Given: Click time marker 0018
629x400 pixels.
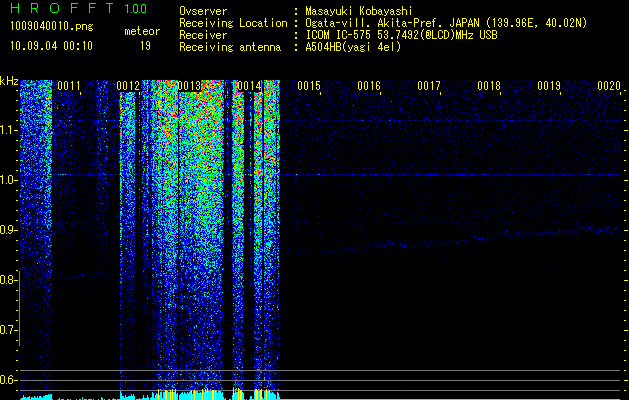Looking at the screenshot, I should 489,86.
